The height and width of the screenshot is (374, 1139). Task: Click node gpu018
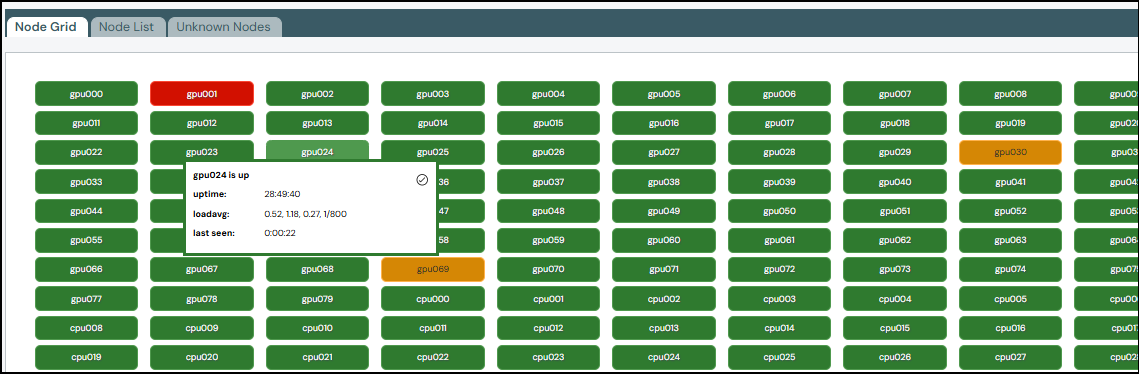(x=895, y=123)
